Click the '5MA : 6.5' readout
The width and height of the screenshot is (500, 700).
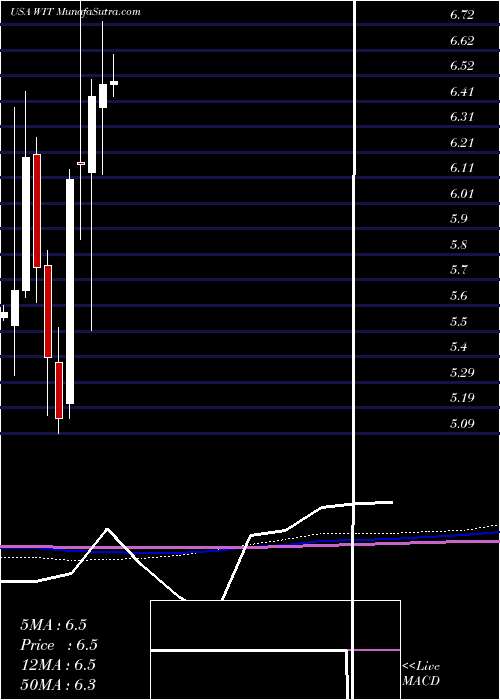[54, 625]
